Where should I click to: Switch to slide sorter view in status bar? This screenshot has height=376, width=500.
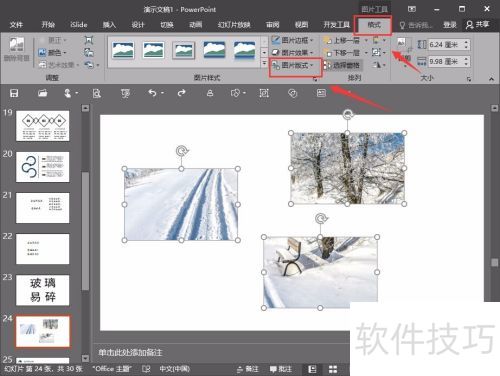pyautogui.click(x=333, y=369)
